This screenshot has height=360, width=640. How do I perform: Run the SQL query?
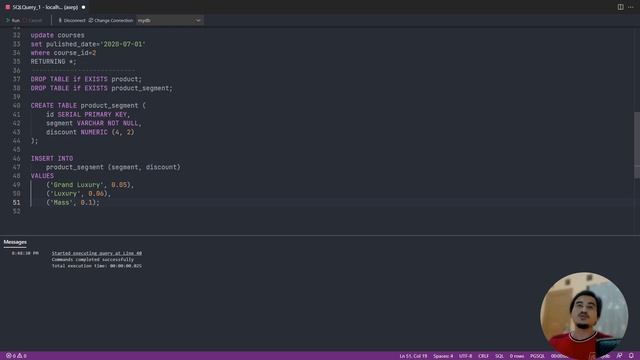click(x=13, y=20)
